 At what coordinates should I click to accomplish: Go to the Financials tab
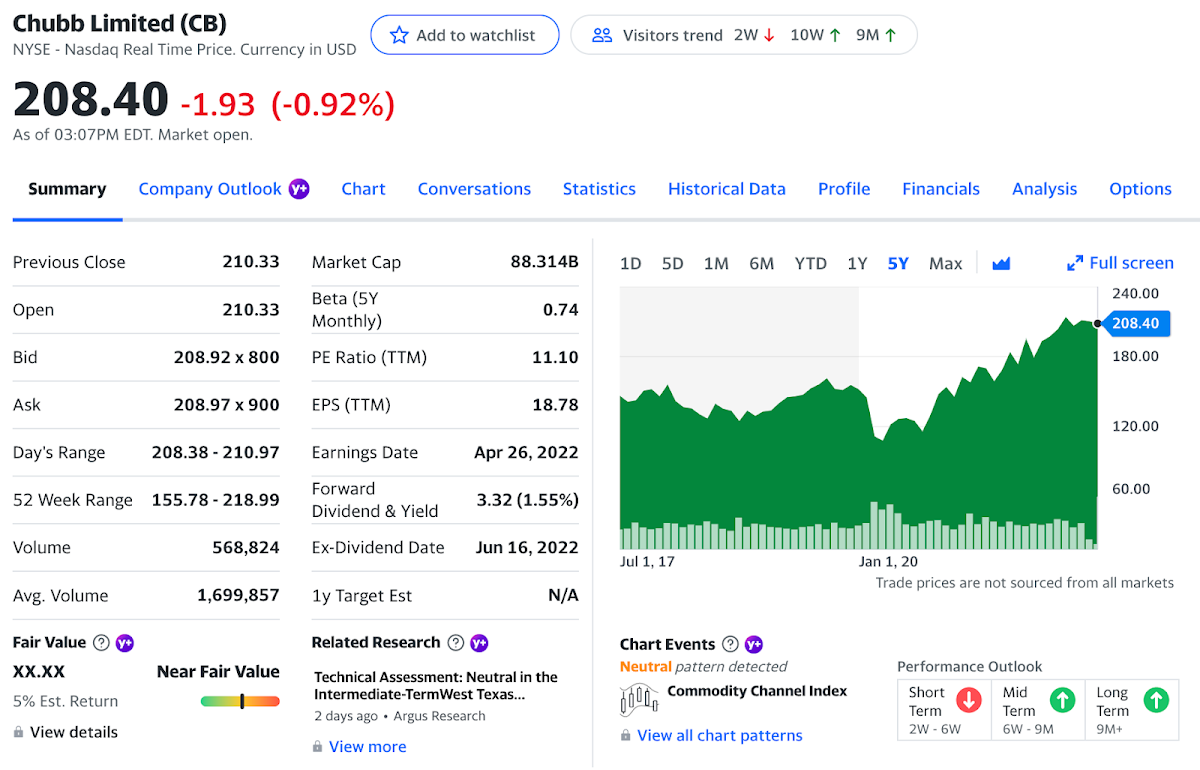(941, 189)
